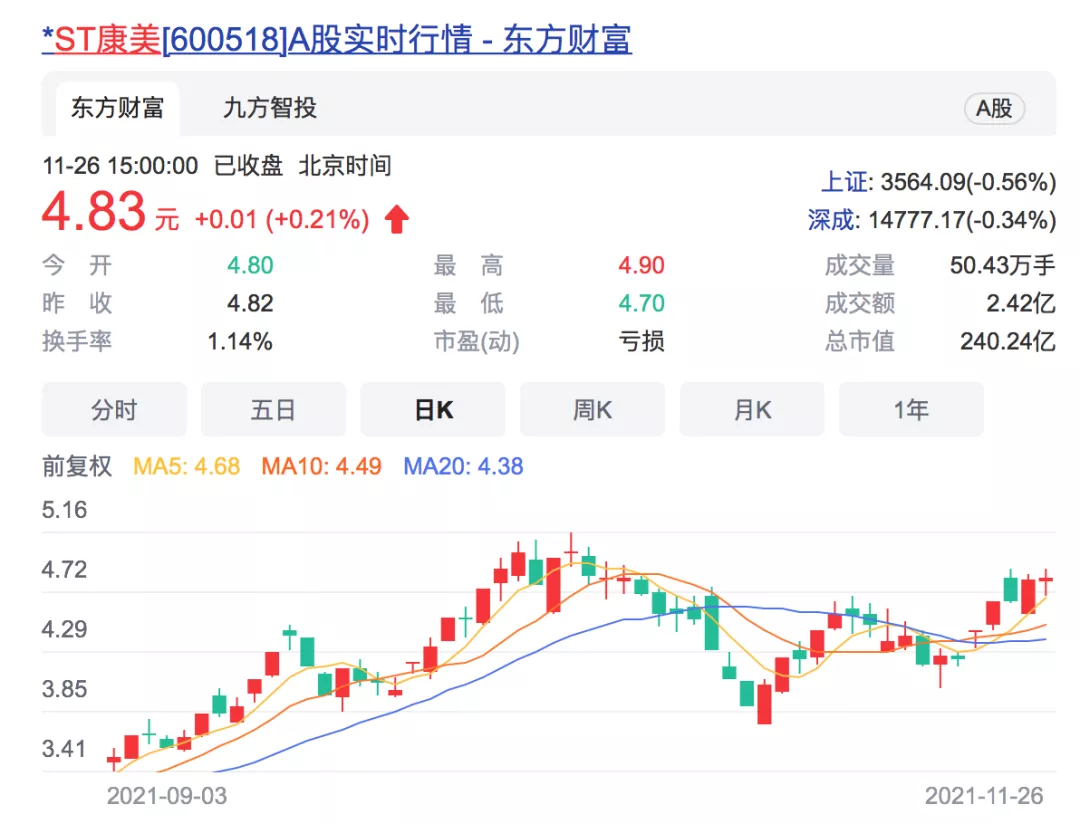Show the 1年 one-year chart
This screenshot has height=824, width=1080.
click(x=911, y=410)
